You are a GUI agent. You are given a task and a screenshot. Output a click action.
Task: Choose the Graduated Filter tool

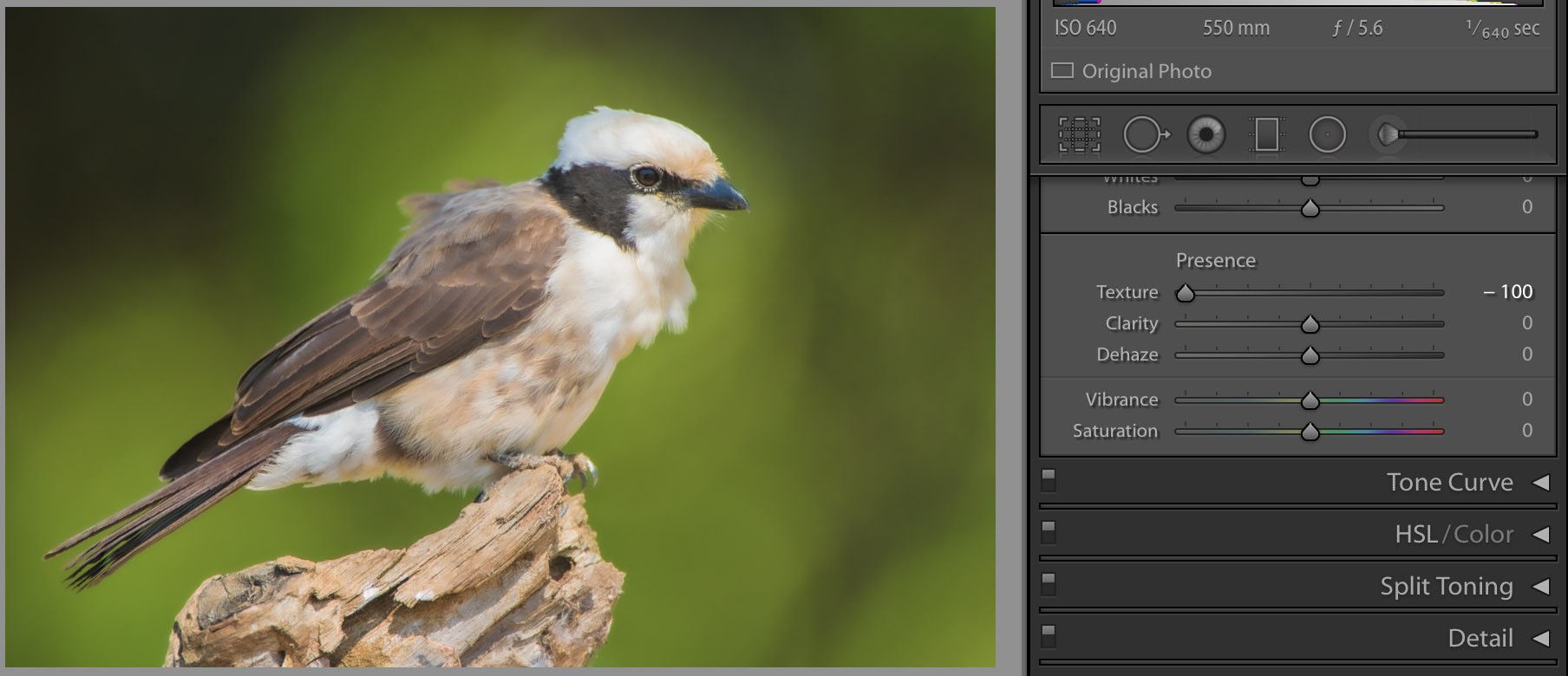(1266, 135)
